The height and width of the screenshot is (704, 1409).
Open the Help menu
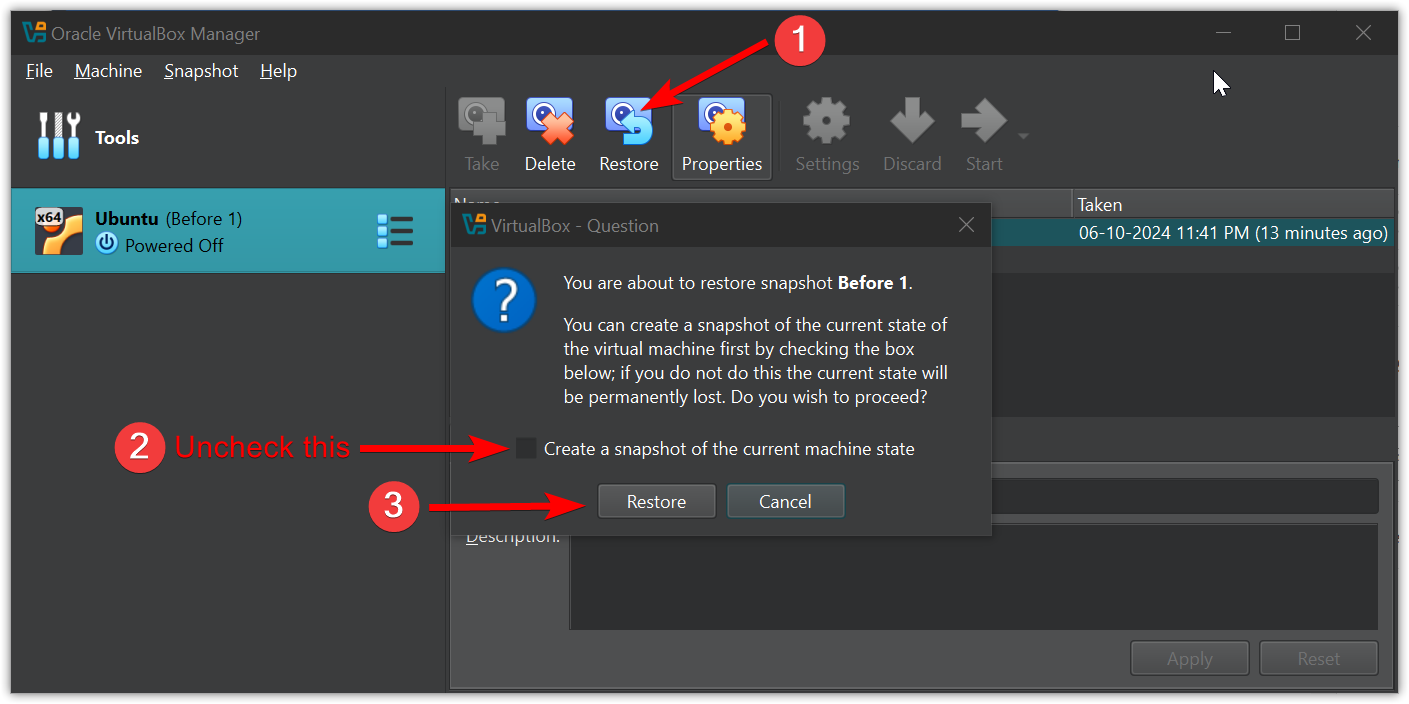coord(278,71)
